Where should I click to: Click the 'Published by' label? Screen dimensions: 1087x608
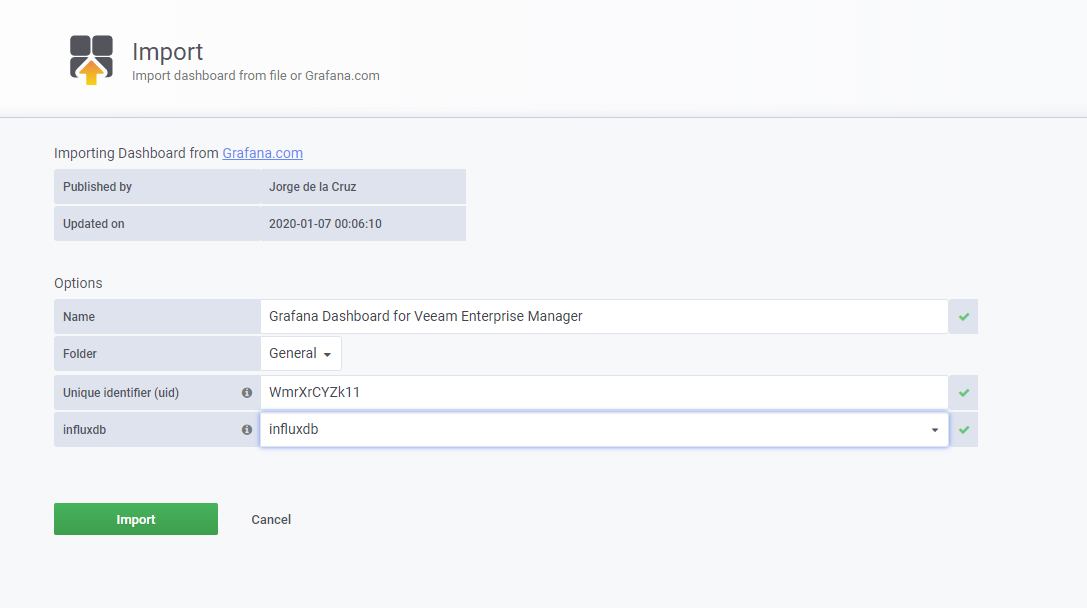click(x=97, y=186)
